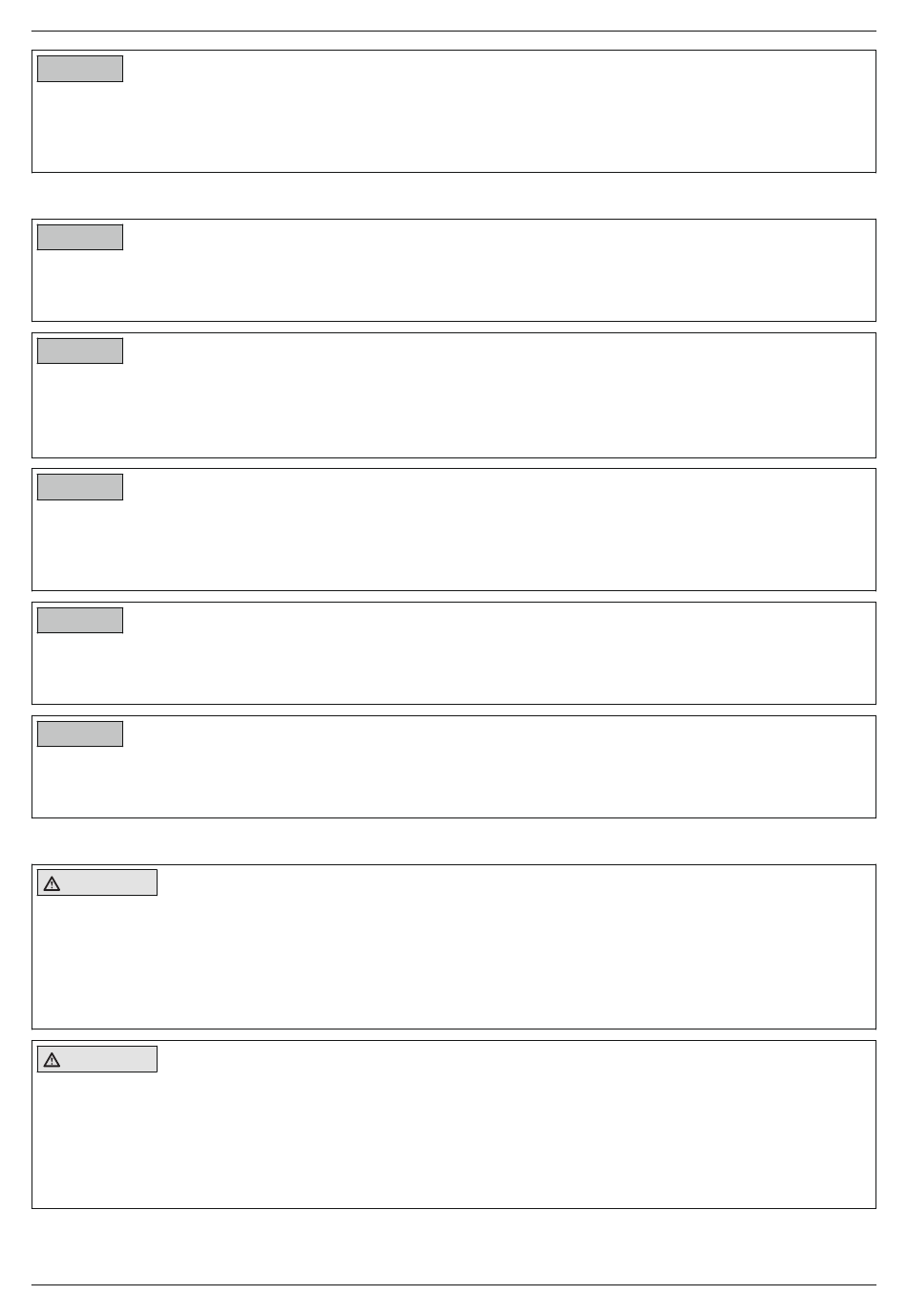Click inside the empty body of the fourth notice box
907x1316 pixels.
click(x=453, y=542)
